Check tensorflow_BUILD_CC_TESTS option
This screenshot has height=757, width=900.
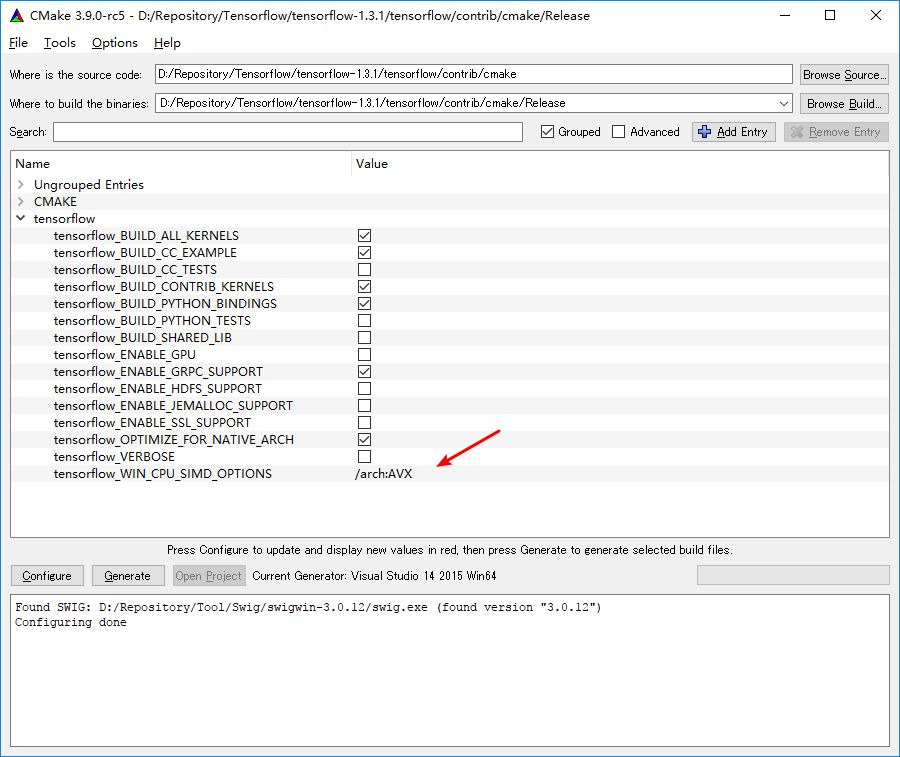364,269
